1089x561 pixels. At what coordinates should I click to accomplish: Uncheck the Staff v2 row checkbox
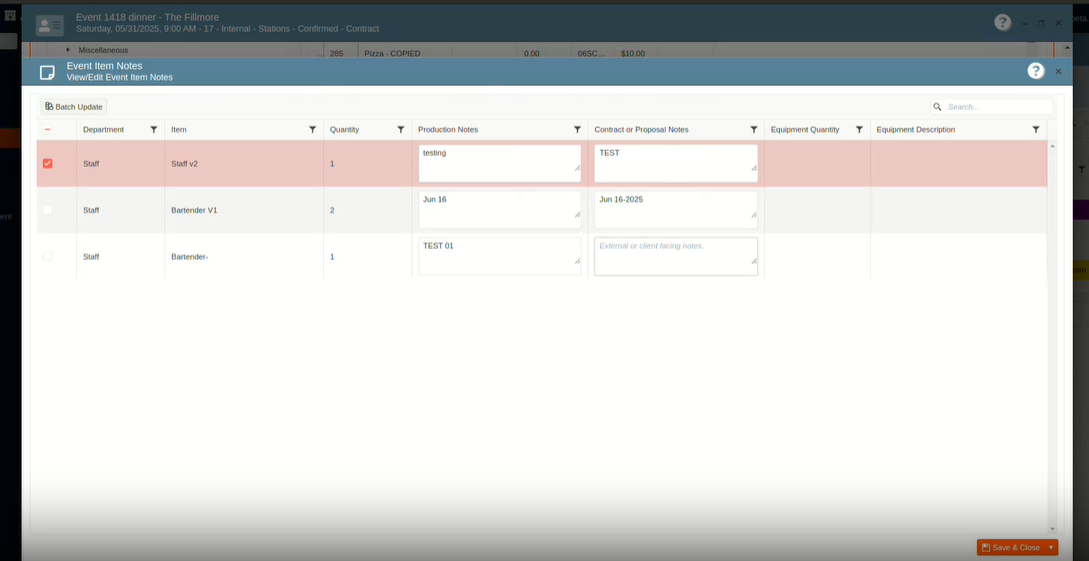[48, 163]
